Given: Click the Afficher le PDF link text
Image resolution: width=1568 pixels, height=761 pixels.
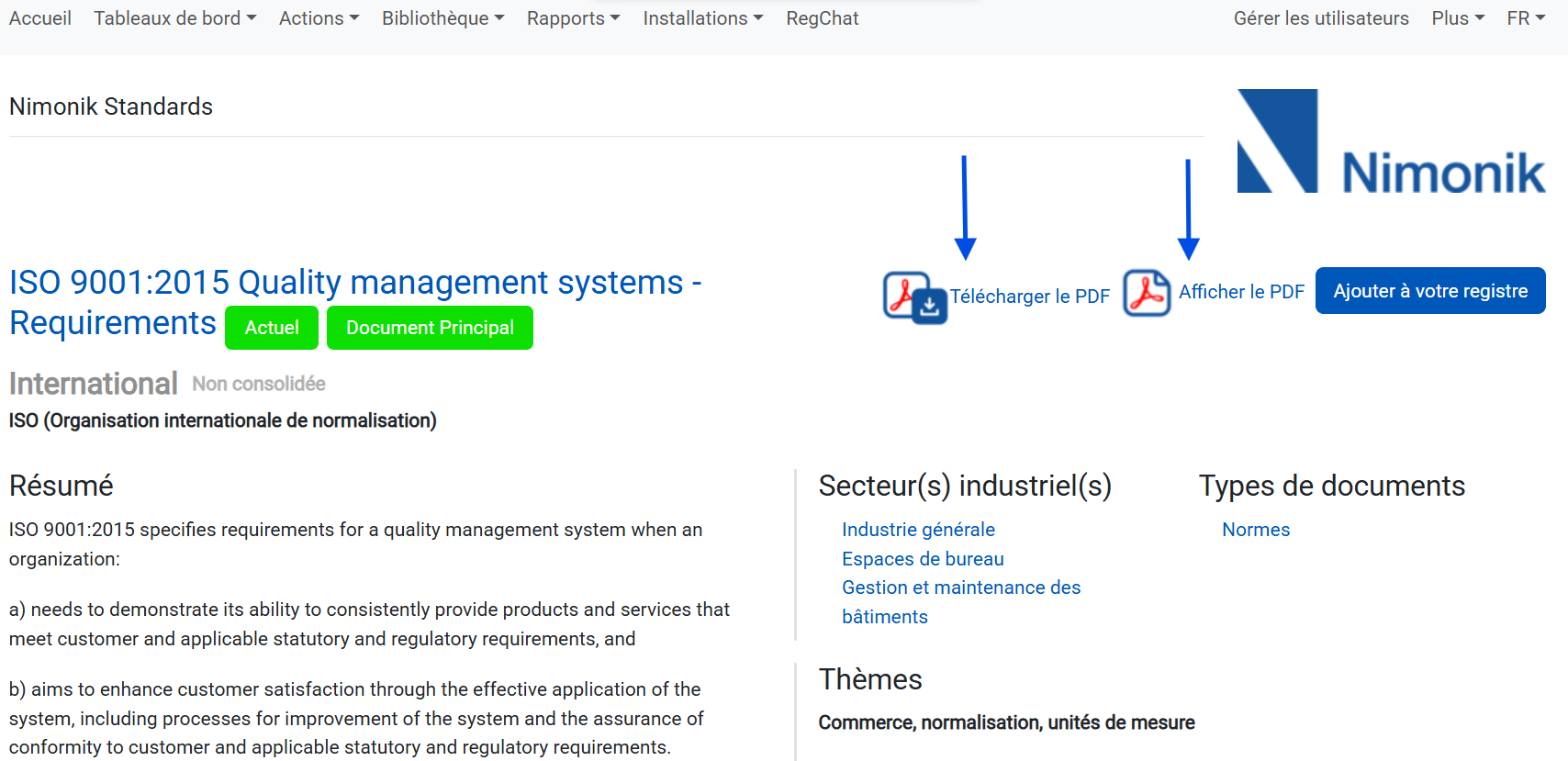Looking at the screenshot, I should [1241, 292].
